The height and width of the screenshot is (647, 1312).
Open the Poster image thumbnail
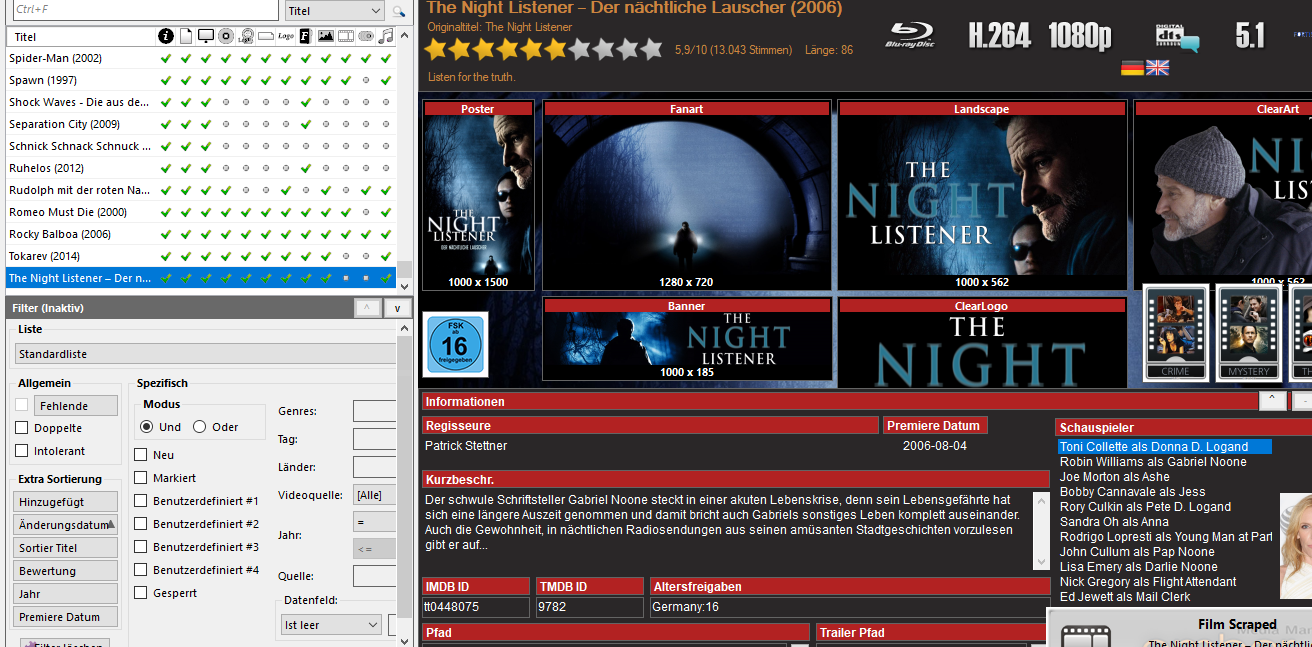pyautogui.click(x=478, y=195)
